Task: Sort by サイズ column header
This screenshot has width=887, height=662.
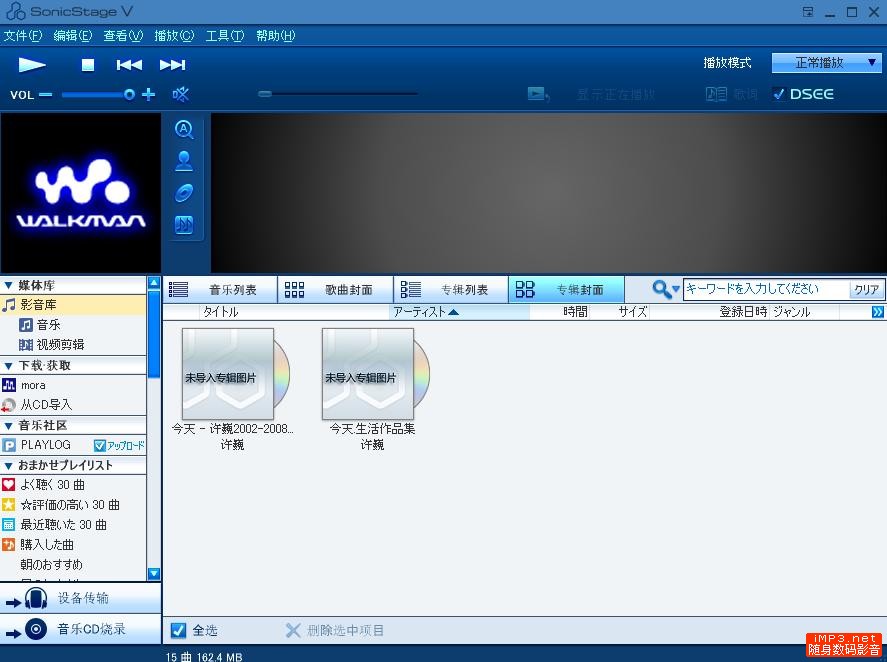Action: click(632, 312)
